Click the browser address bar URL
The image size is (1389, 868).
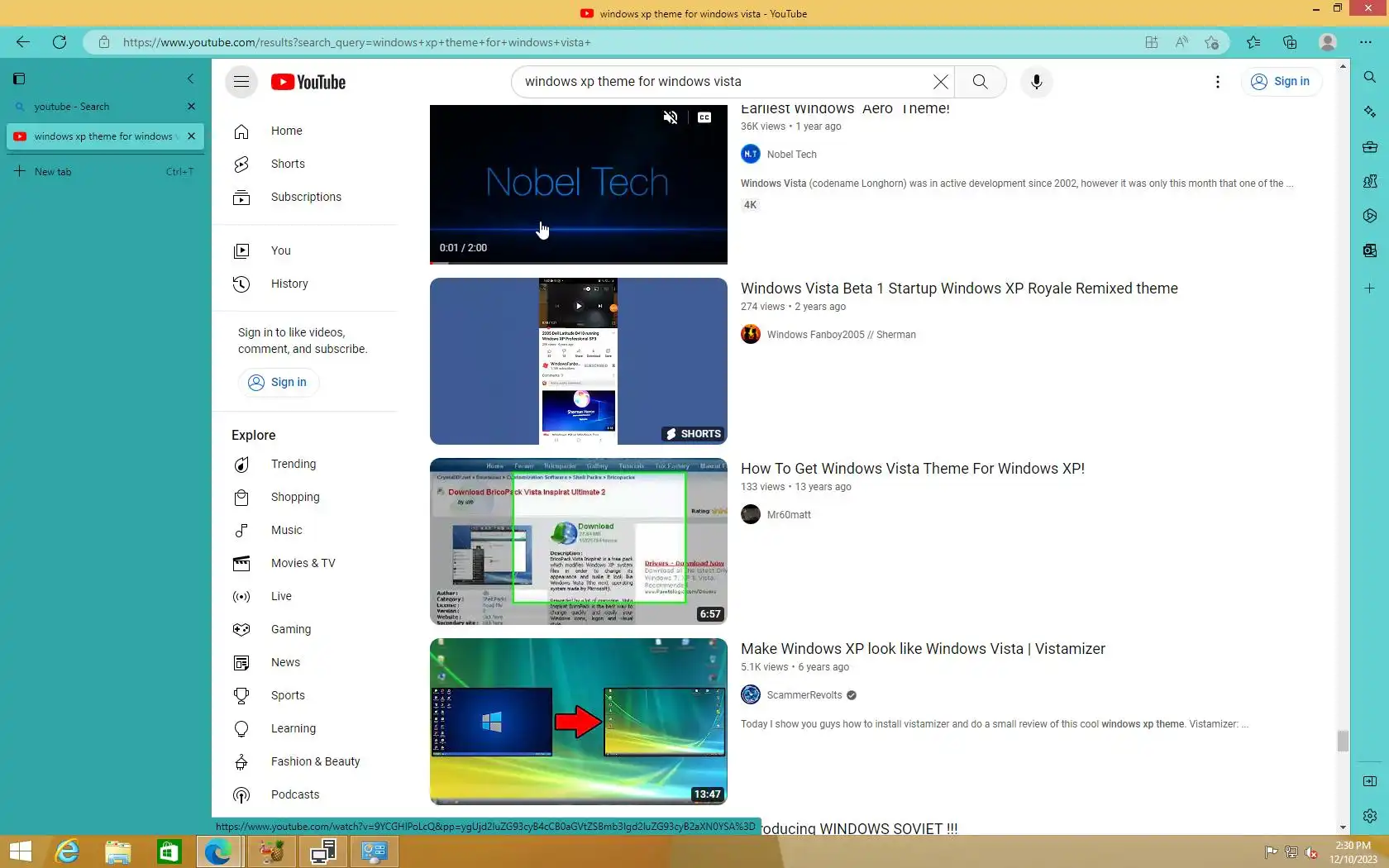pyautogui.click(x=357, y=42)
